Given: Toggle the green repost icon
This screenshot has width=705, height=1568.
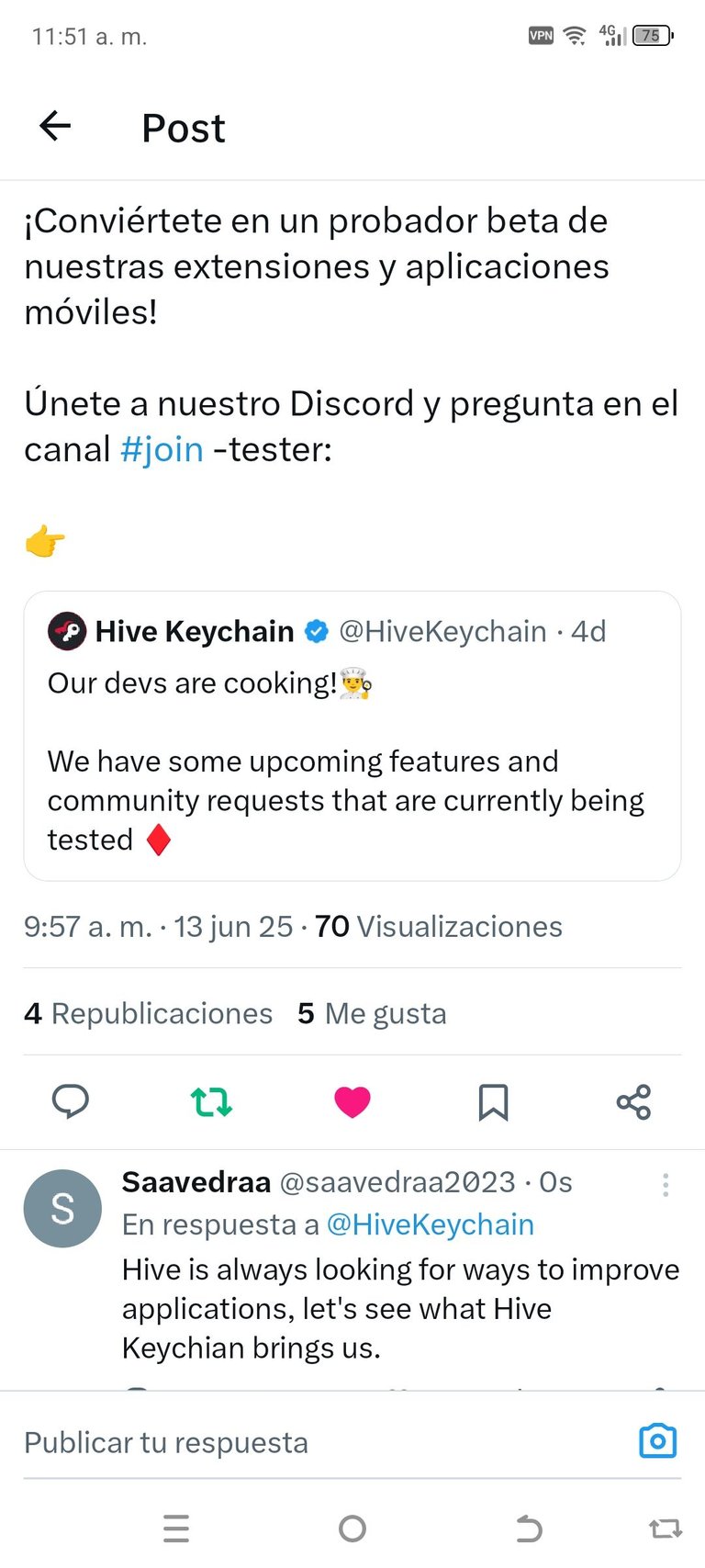Looking at the screenshot, I should pos(211,1100).
